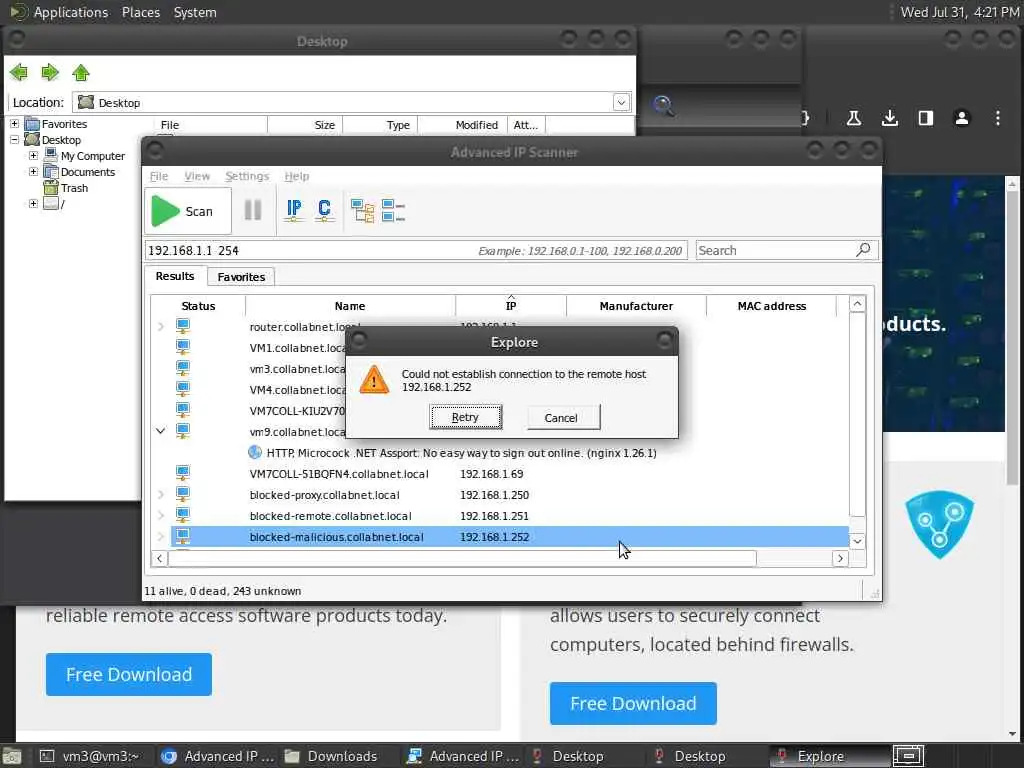Screen dimensions: 1024x768
Task: Expand the blocked-malicious.collabnet.local row
Action: [x=161, y=536]
